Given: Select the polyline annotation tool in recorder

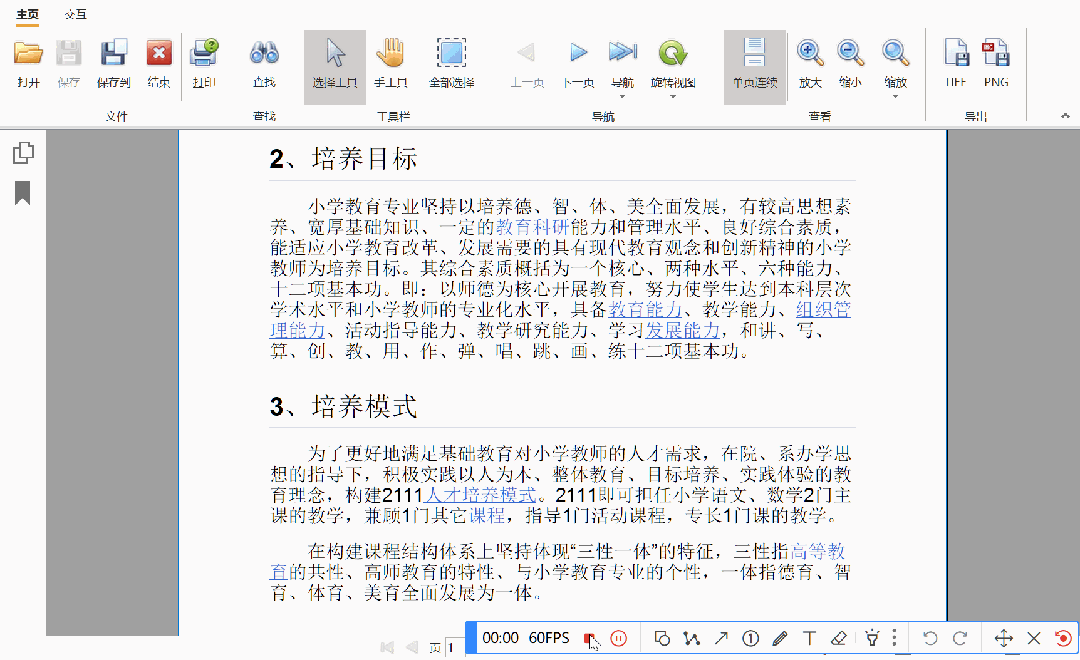Looking at the screenshot, I should coord(692,639).
